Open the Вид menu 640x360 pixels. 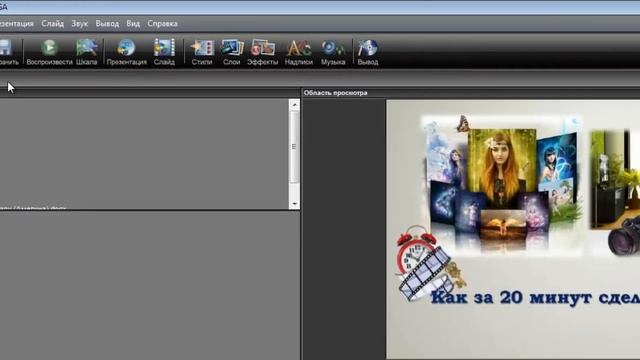click(x=133, y=24)
